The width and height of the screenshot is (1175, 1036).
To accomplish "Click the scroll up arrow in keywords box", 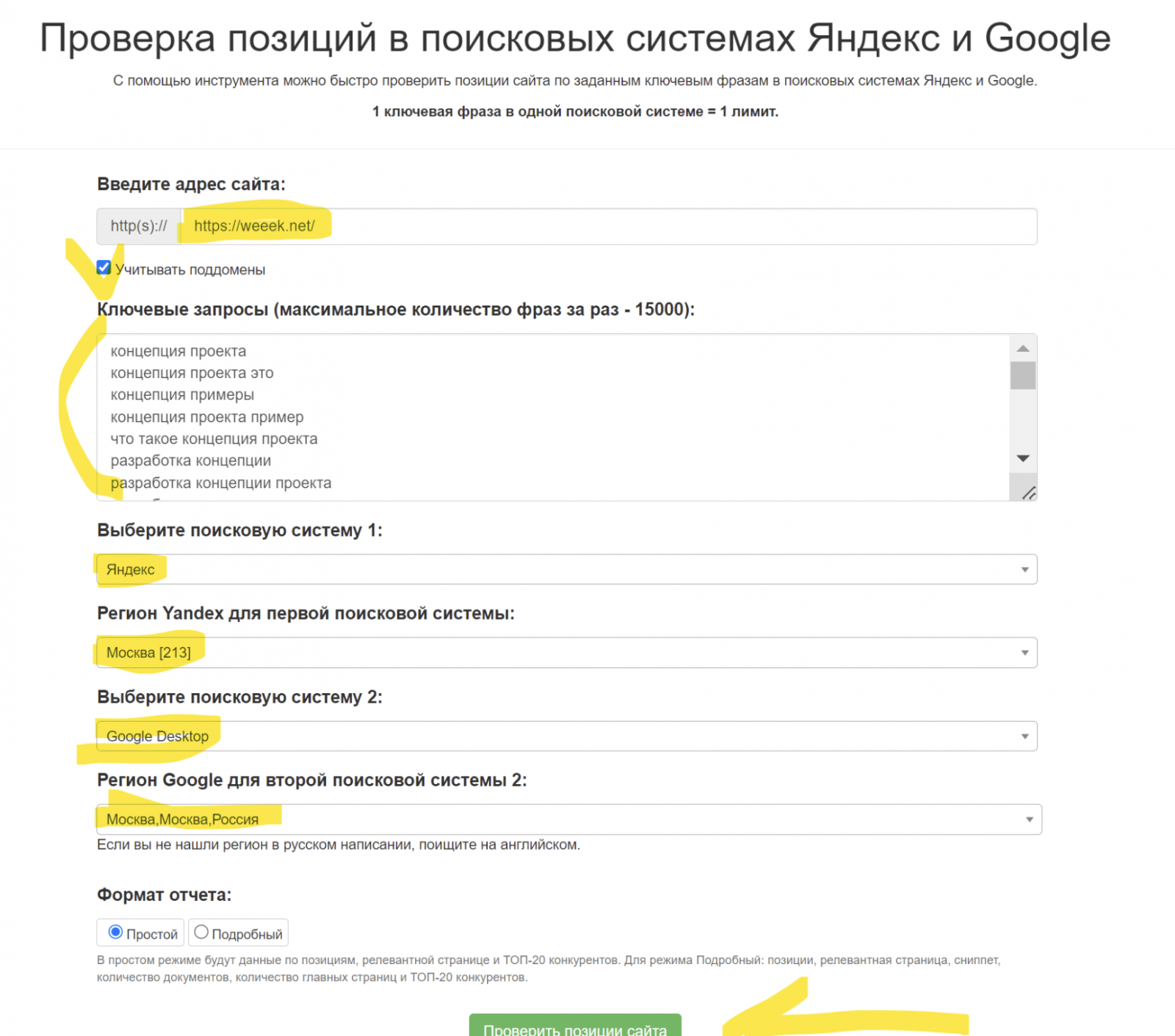I will [x=1023, y=349].
